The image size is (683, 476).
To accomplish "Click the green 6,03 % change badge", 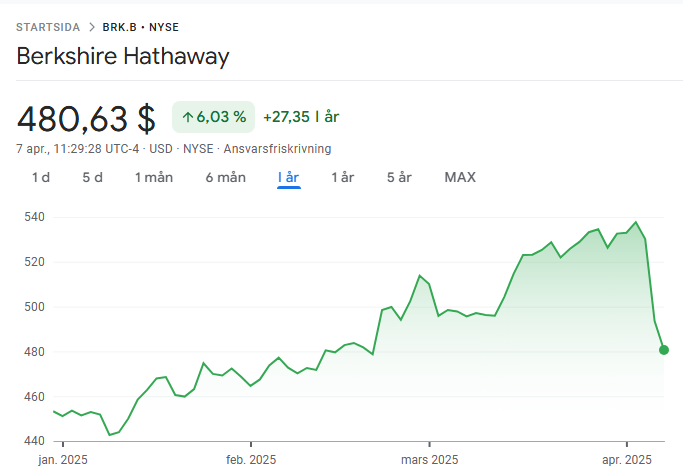I will click(213, 117).
